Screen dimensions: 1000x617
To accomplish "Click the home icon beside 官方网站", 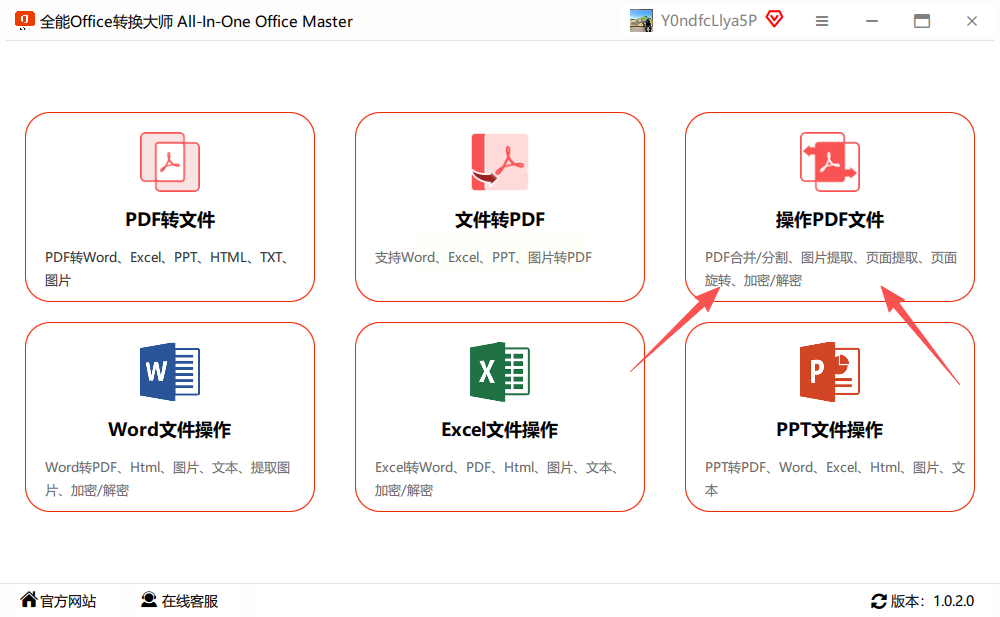I will tap(29, 599).
